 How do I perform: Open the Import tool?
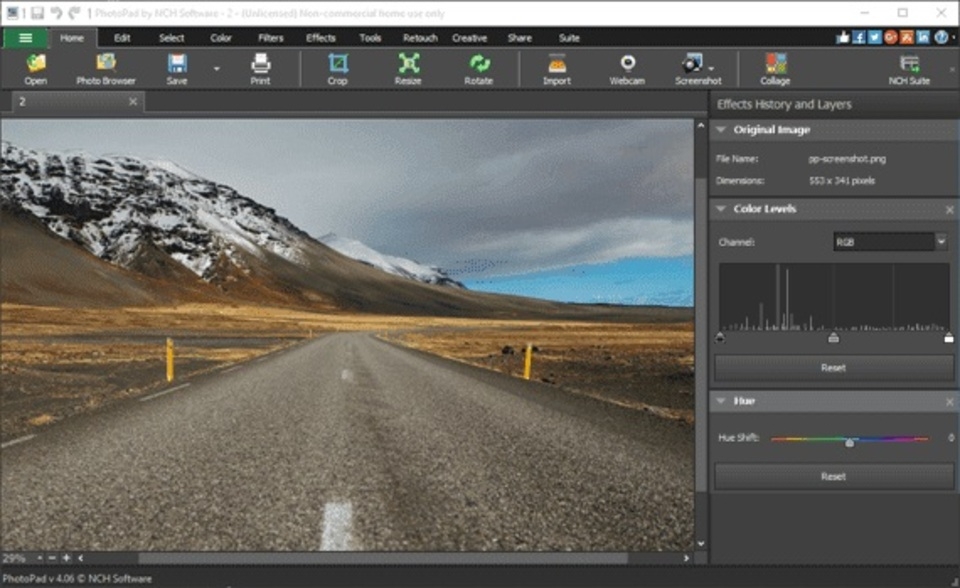pyautogui.click(x=555, y=68)
